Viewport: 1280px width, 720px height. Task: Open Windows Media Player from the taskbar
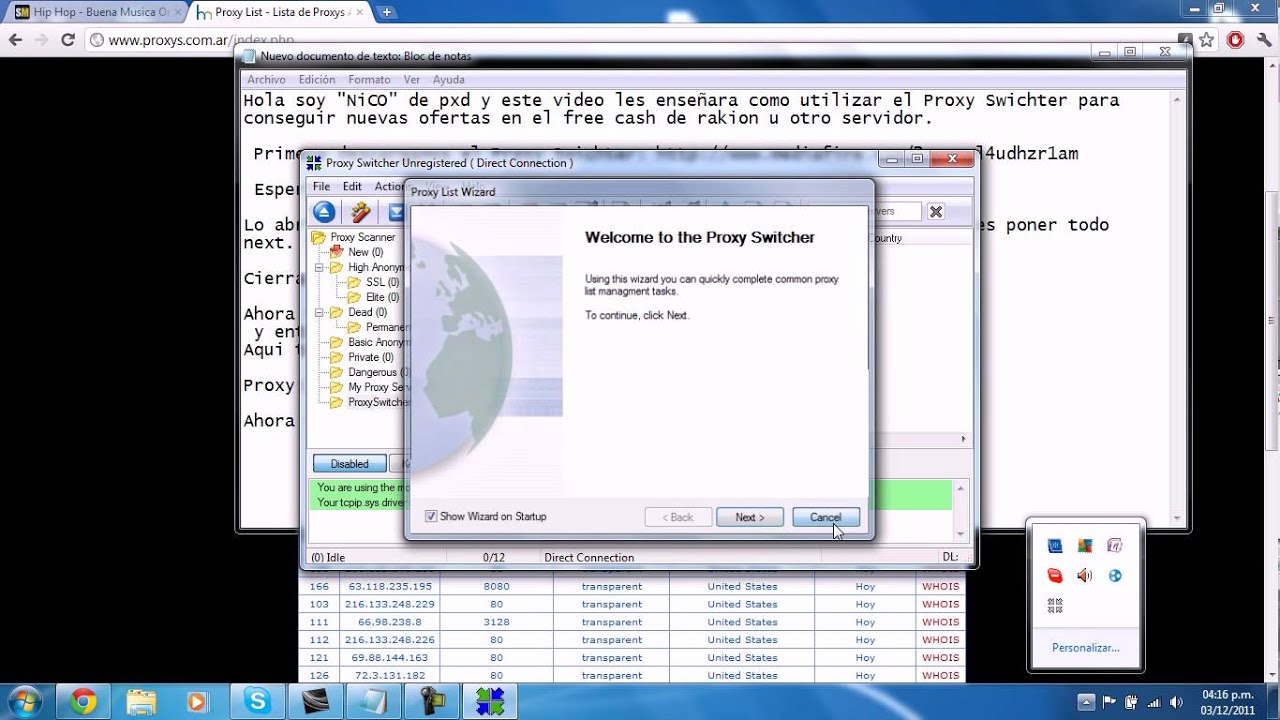[198, 702]
